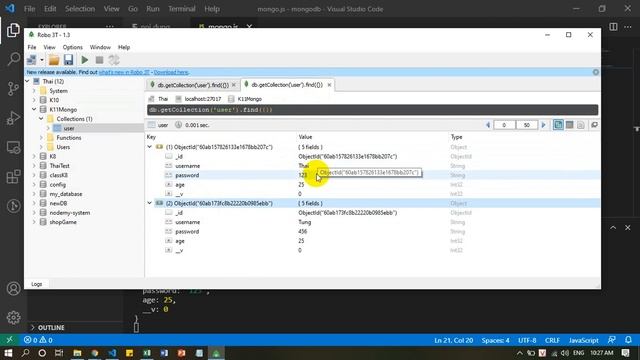Select the user collection in the tree
The width and height of the screenshot is (640, 360).
click(69, 128)
